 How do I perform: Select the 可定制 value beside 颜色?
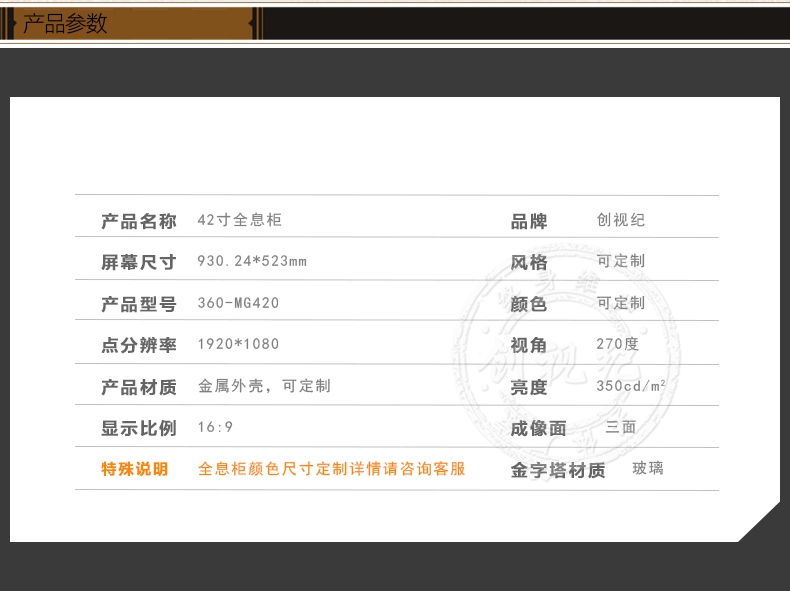[621, 303]
